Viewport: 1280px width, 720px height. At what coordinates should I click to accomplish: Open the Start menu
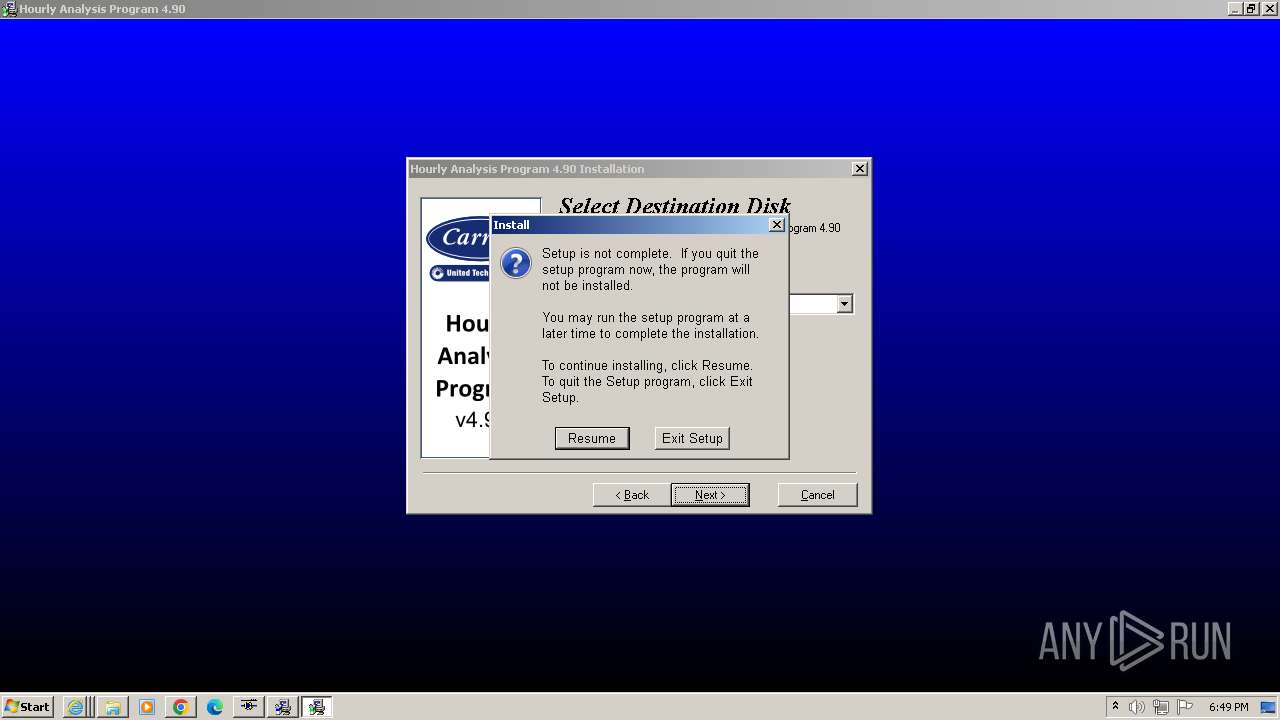pyautogui.click(x=27, y=707)
